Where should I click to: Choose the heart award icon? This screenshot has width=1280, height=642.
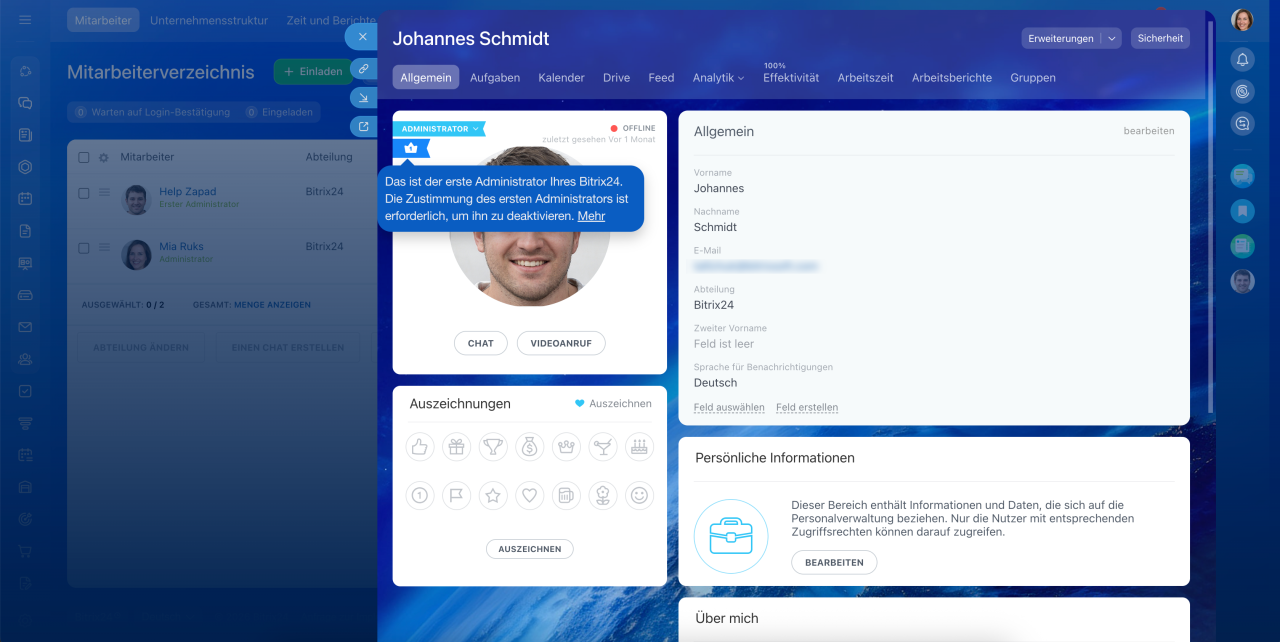pos(530,495)
